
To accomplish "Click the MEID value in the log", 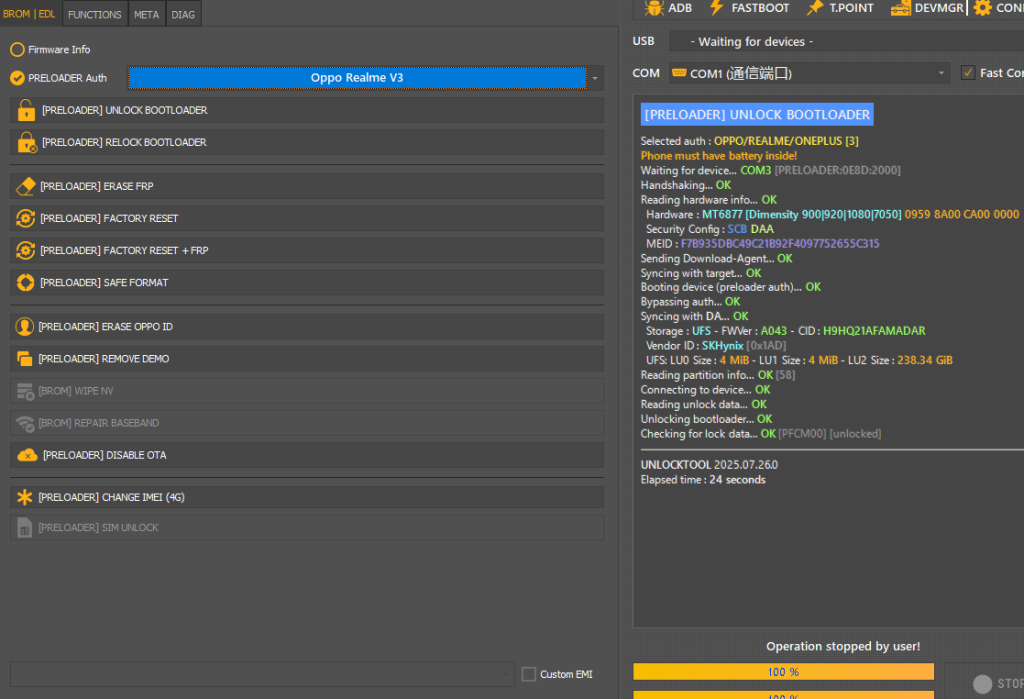I will 780,244.
